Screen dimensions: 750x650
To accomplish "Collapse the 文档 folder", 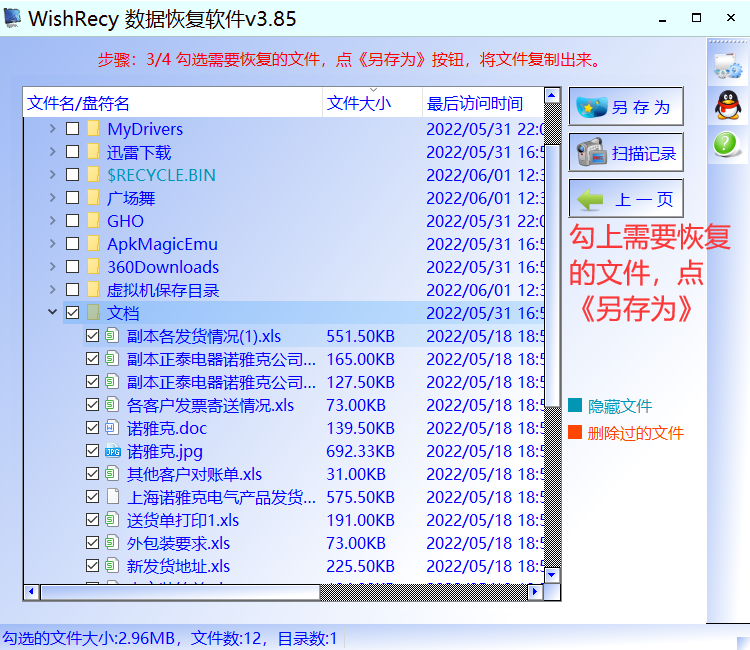I will tap(53, 312).
